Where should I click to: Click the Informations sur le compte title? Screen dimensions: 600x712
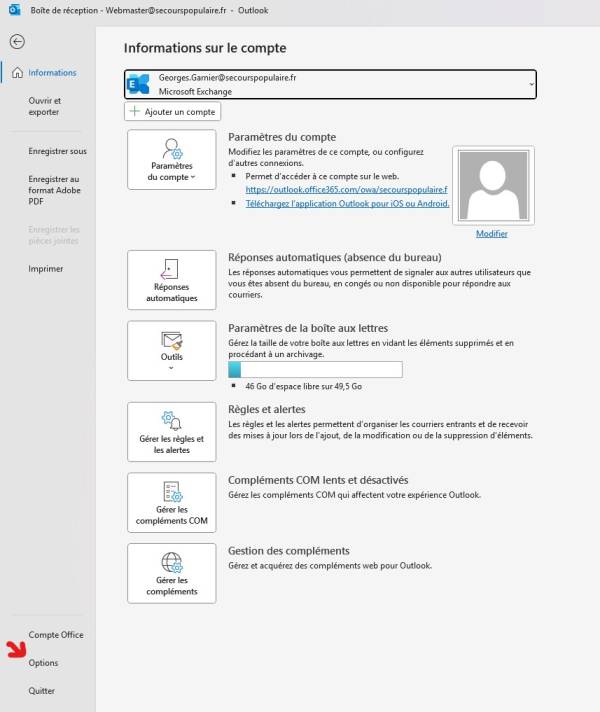coord(205,48)
